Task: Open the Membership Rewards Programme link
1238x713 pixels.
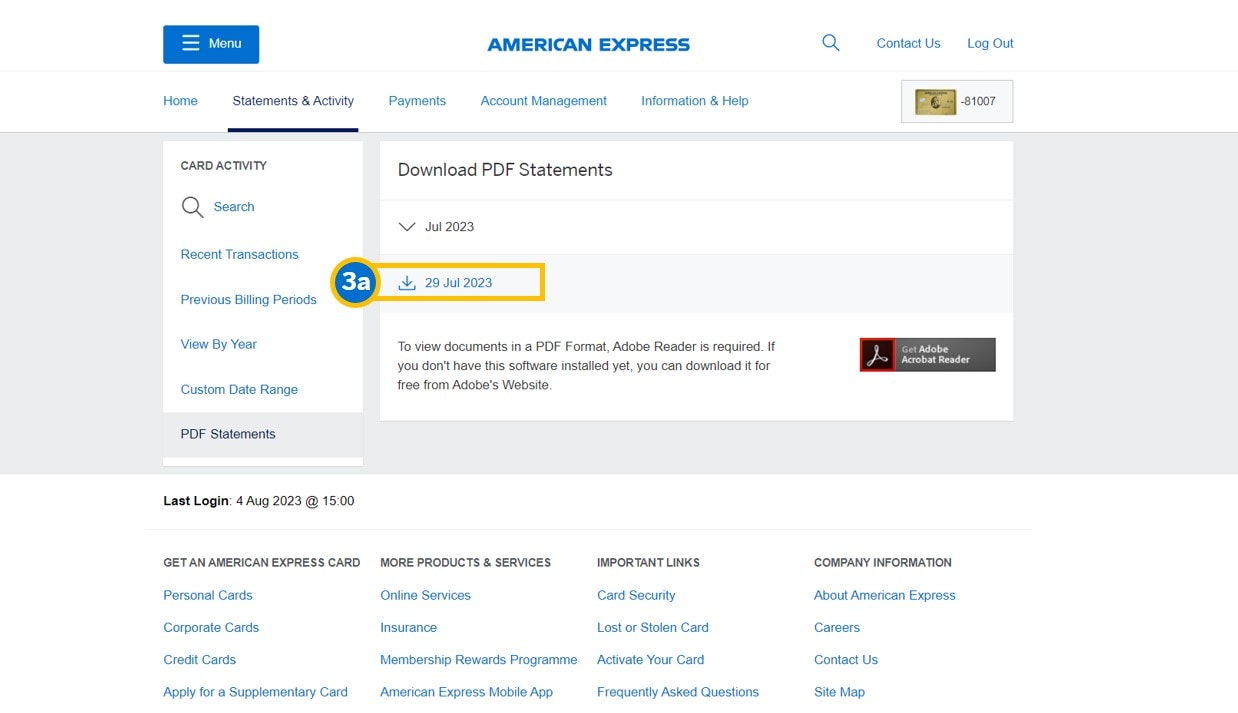Action: (x=478, y=660)
